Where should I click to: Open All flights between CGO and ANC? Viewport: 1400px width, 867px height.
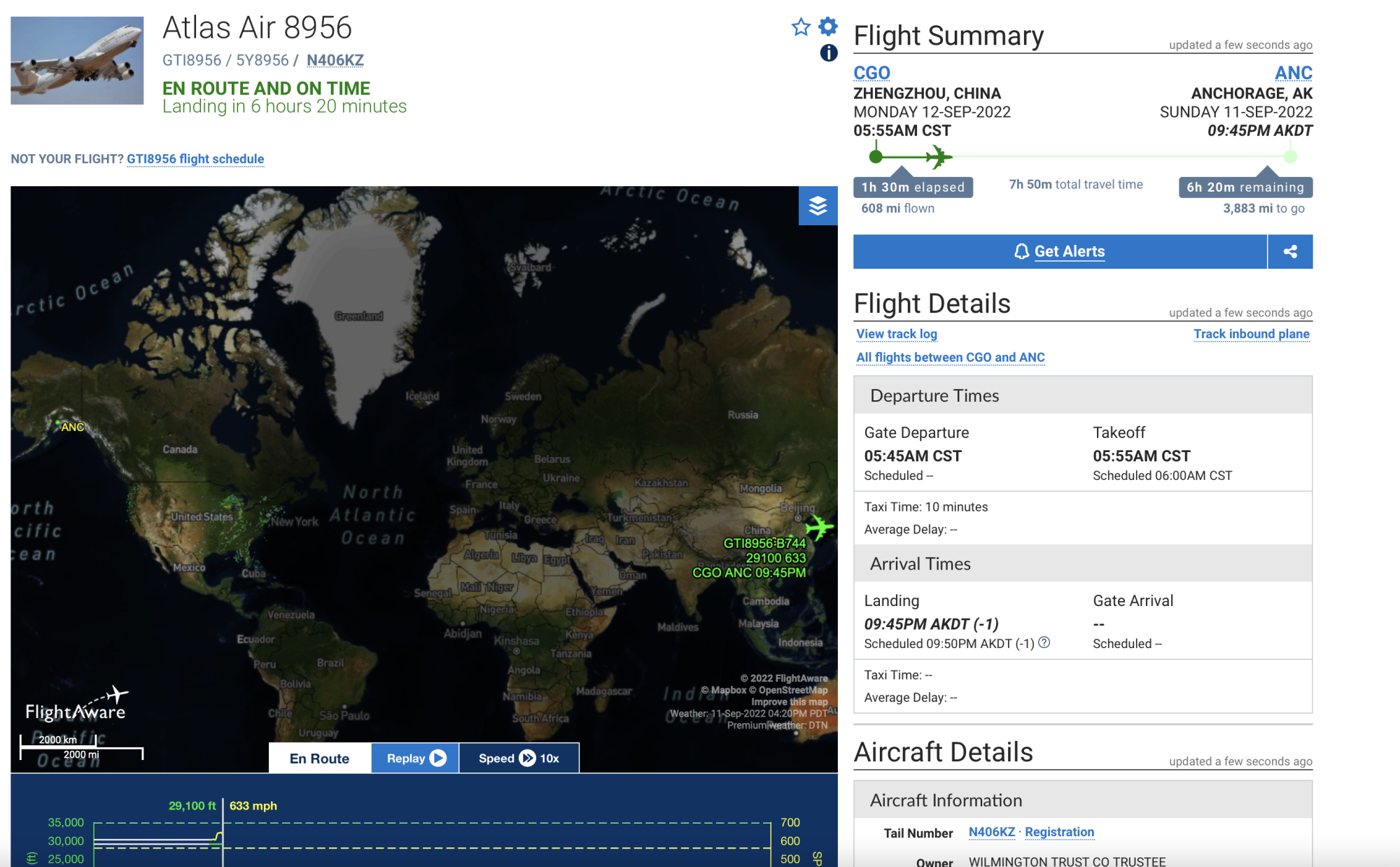pos(951,357)
